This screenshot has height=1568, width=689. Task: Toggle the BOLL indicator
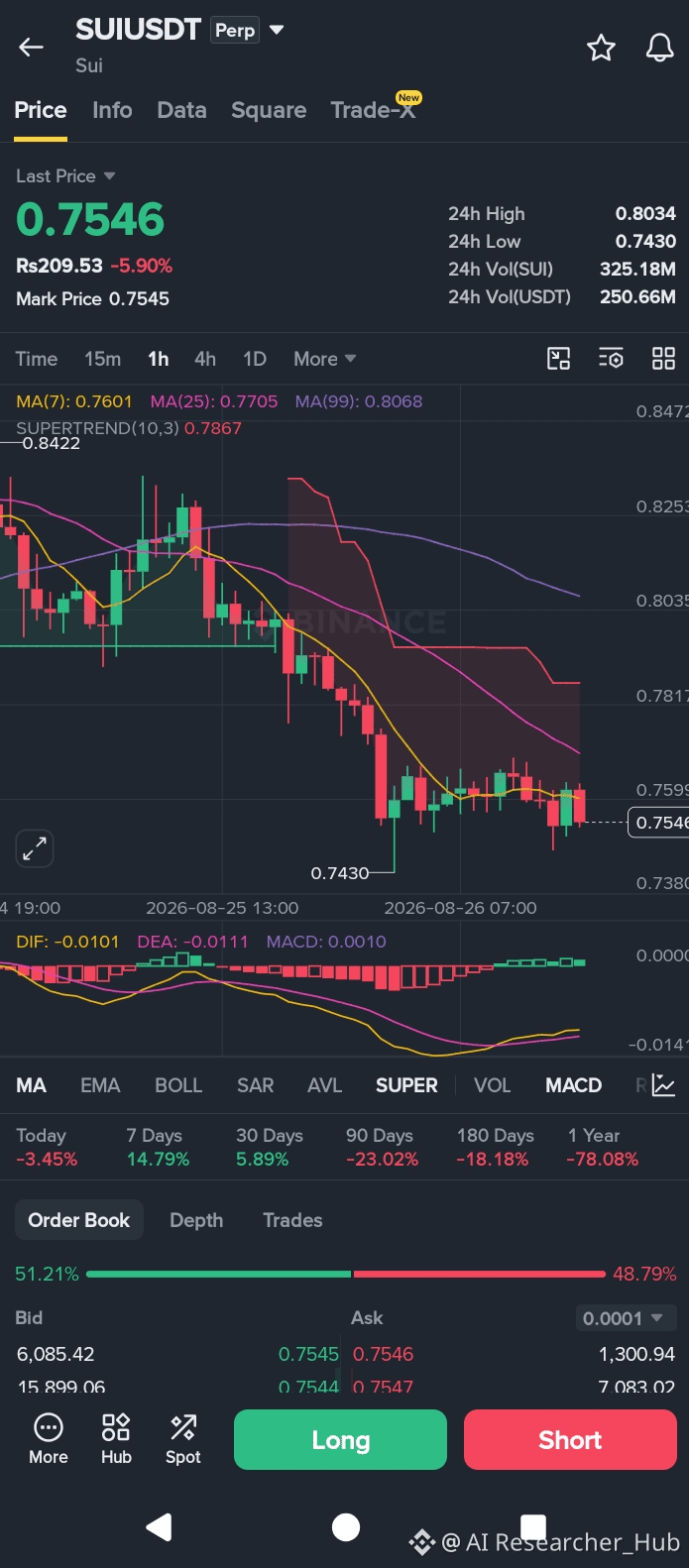click(x=178, y=1085)
